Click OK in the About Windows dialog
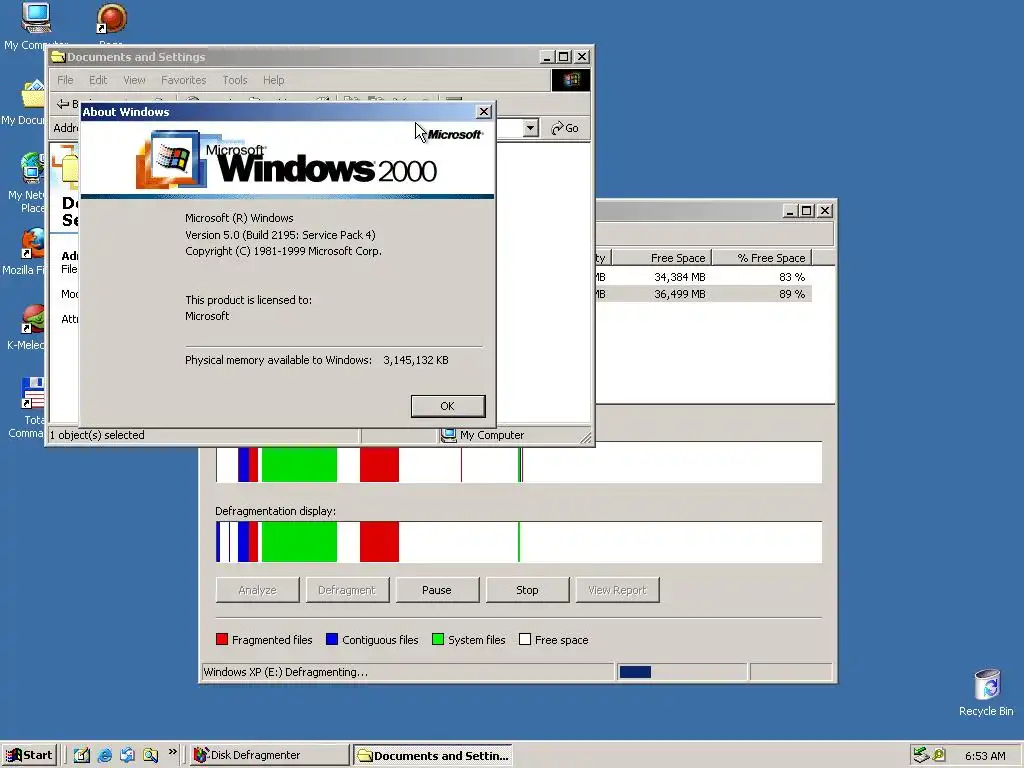Screen dimensions: 1024x768 coord(447,406)
